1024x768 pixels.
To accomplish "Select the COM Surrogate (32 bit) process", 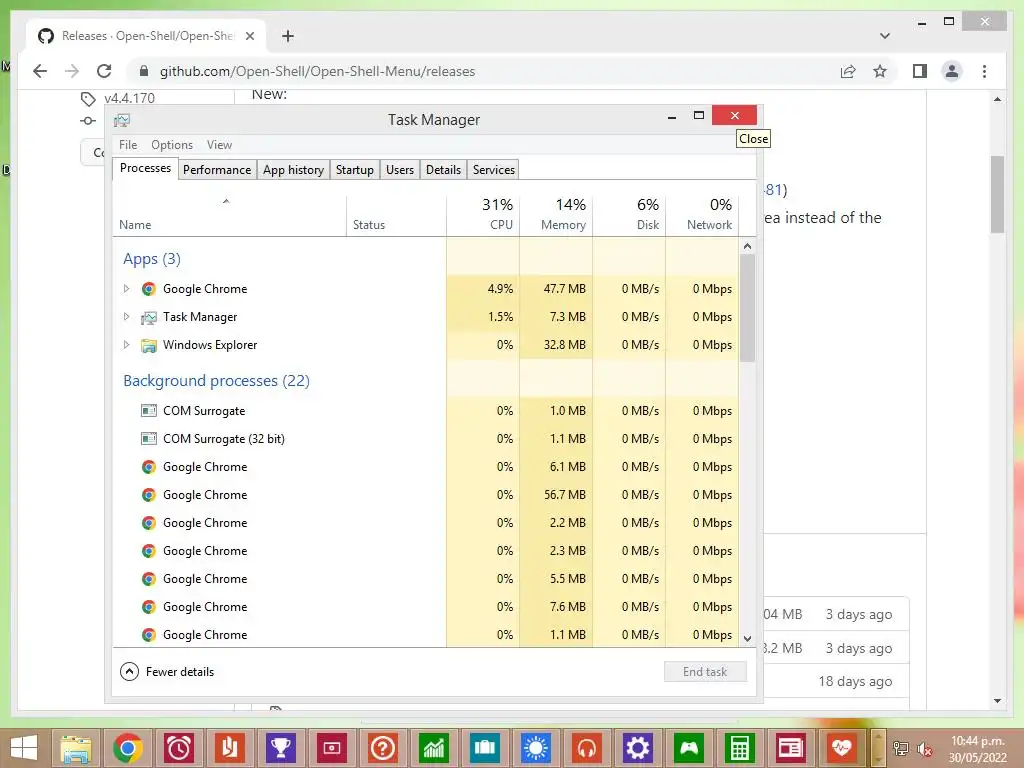I will click(426, 439).
